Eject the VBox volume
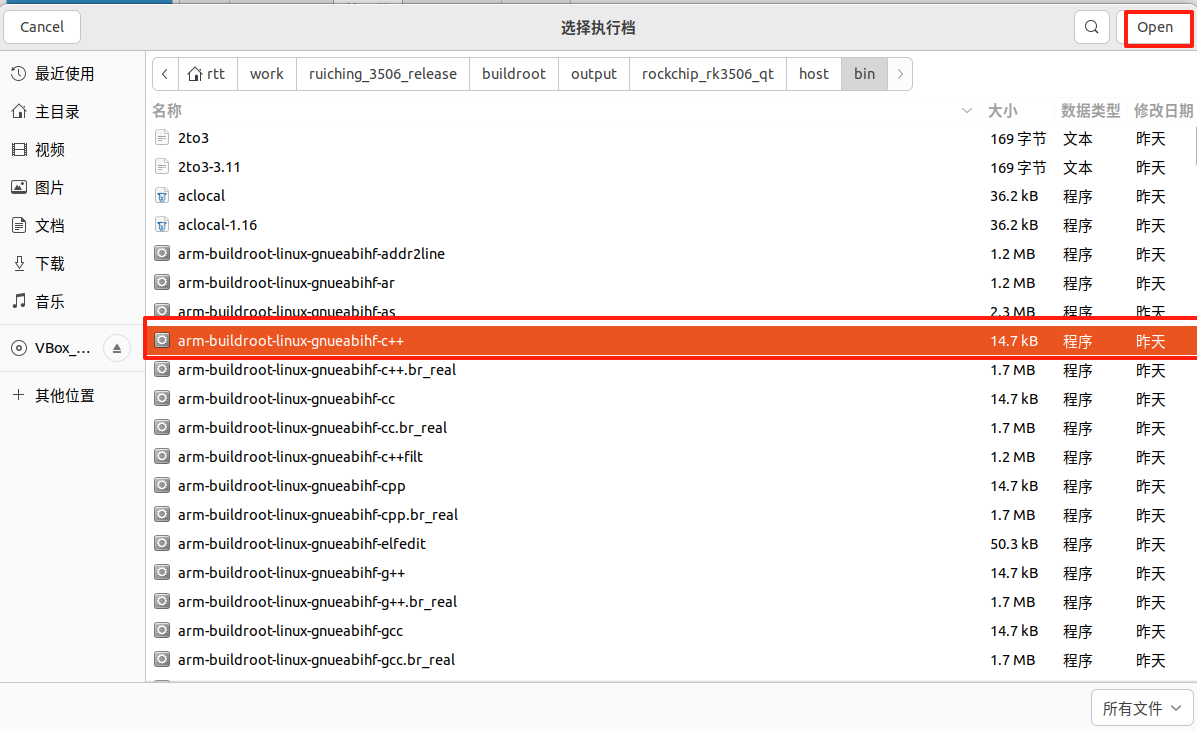1197x731 pixels. [117, 348]
